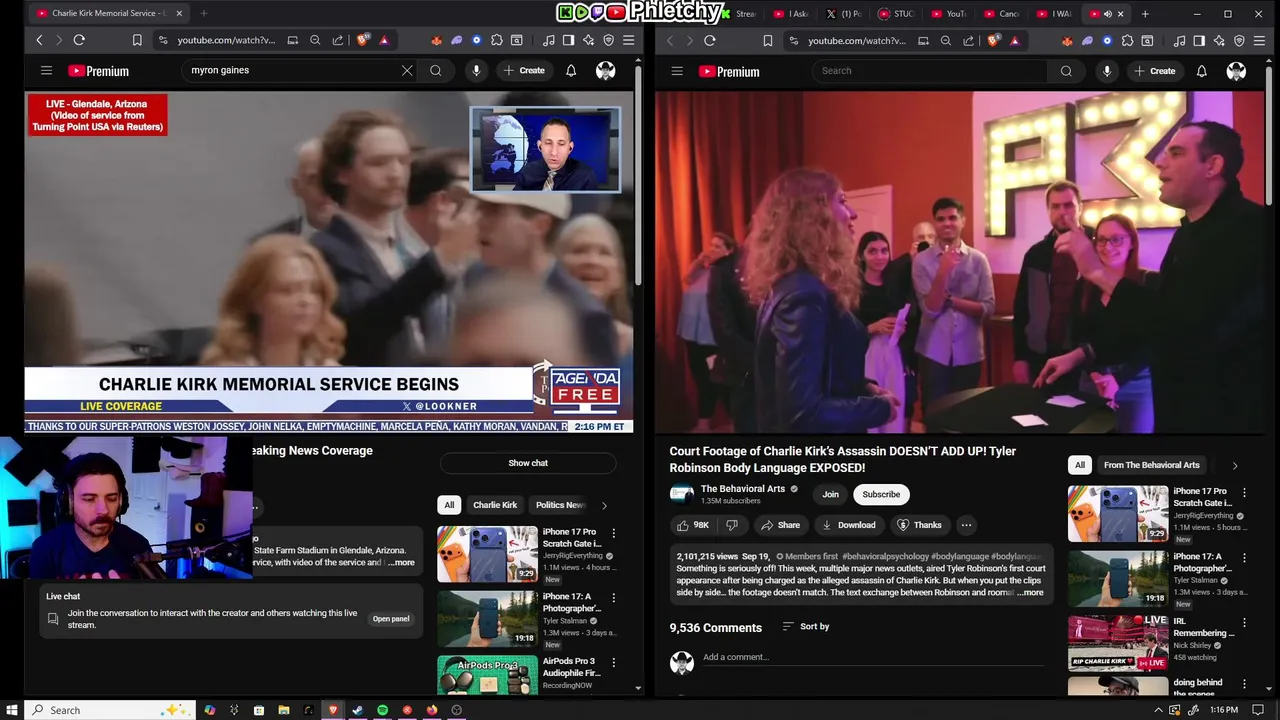Reload page in left browser window
Image resolution: width=1280 pixels, height=720 pixels.
(79, 40)
